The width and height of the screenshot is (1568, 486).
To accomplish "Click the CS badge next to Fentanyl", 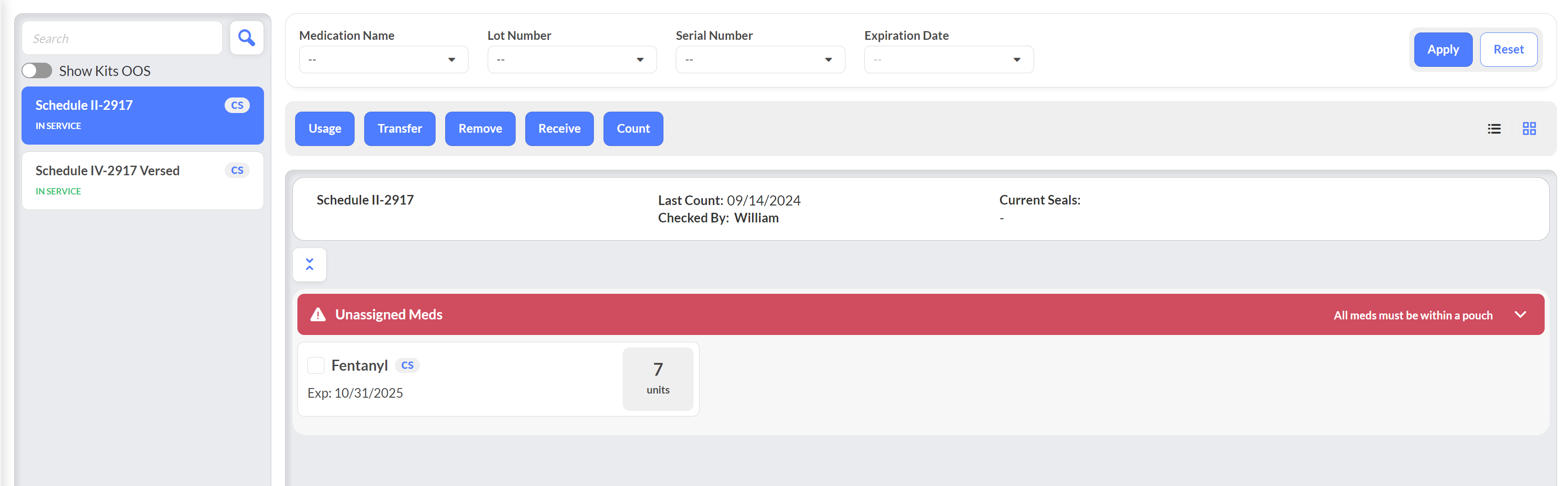I will [407, 365].
